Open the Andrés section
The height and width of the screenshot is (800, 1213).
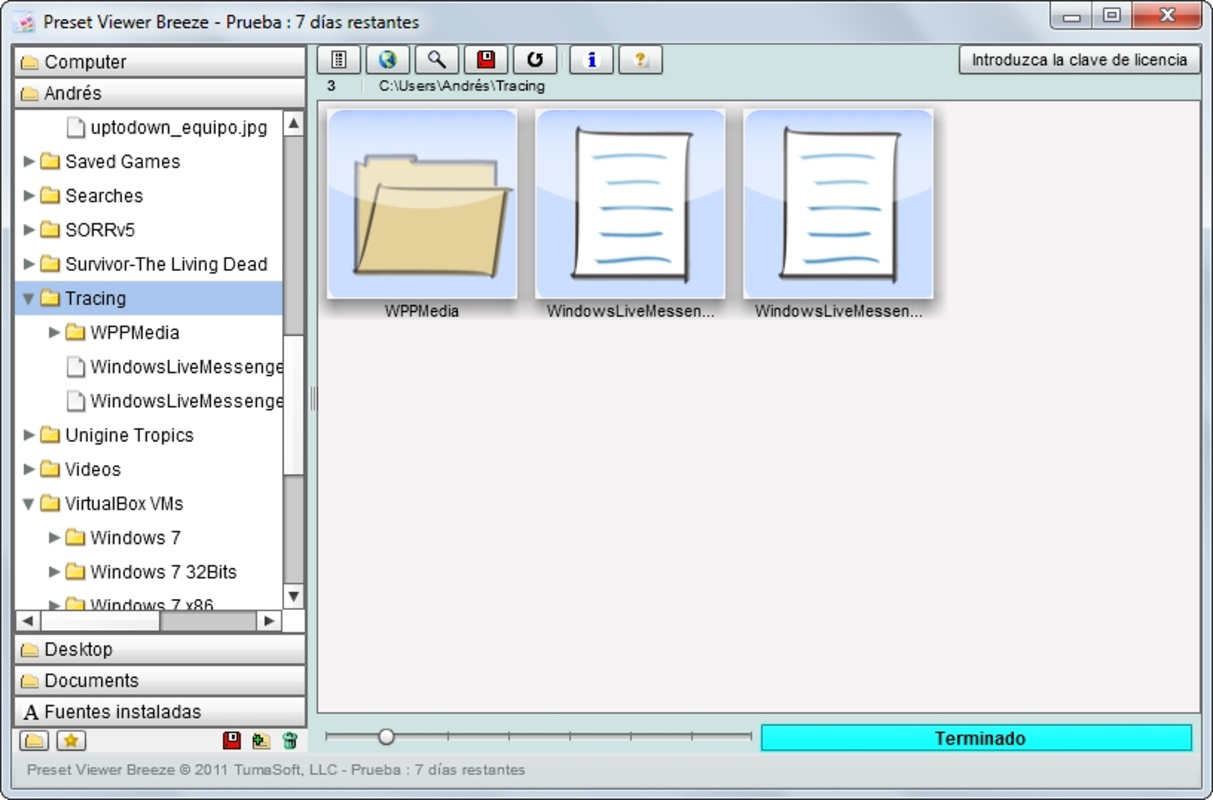pyautogui.click(x=160, y=93)
